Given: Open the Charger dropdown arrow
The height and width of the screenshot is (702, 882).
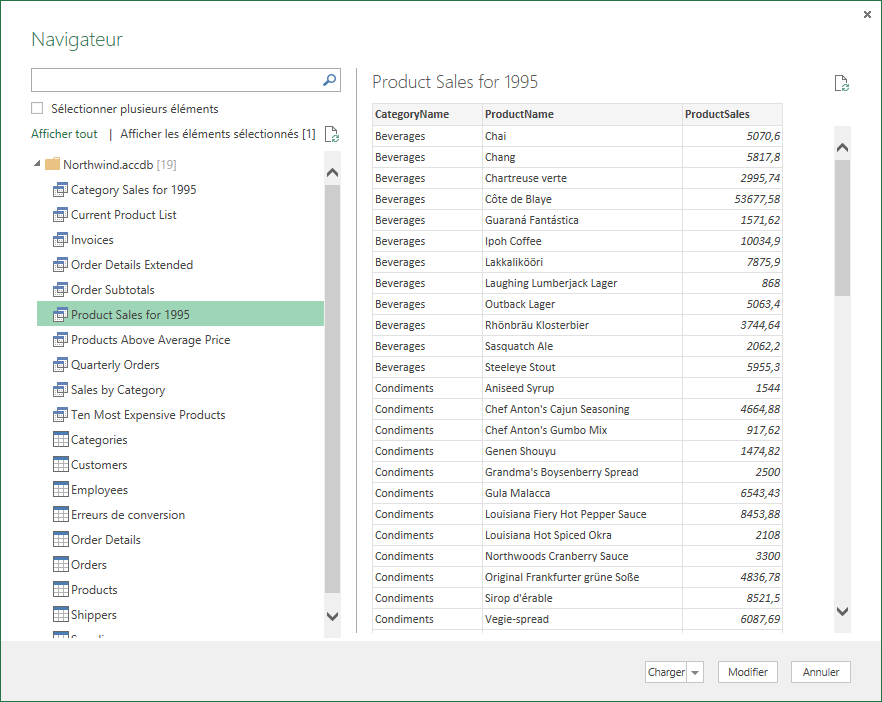Looking at the screenshot, I should (x=697, y=673).
